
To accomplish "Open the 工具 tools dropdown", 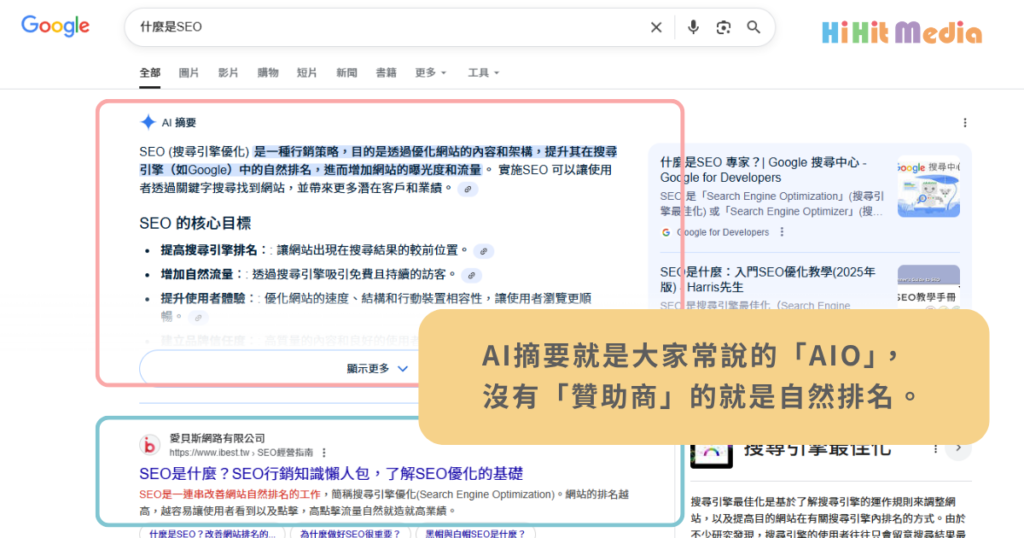I will tap(483, 73).
